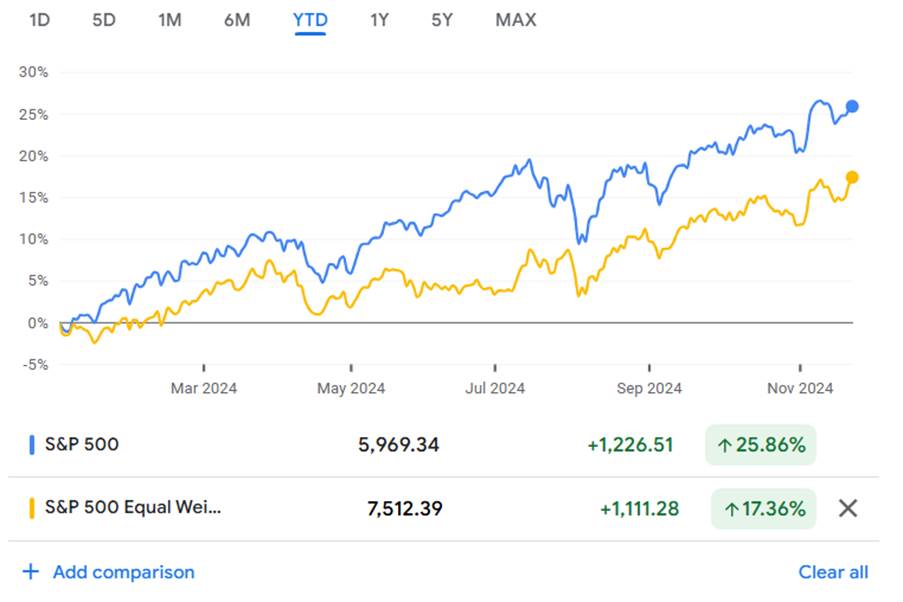Click the yellow Equal Weight color bar

tap(32, 508)
